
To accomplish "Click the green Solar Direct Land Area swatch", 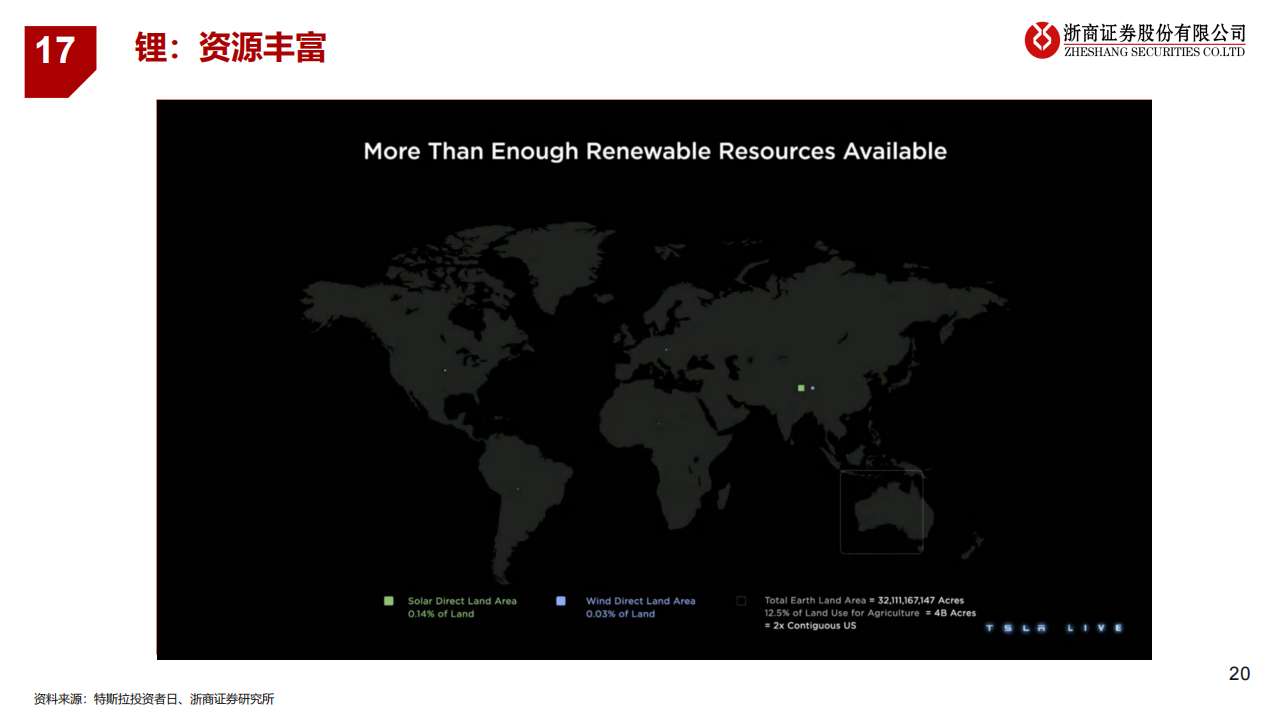I will pyautogui.click(x=389, y=601).
